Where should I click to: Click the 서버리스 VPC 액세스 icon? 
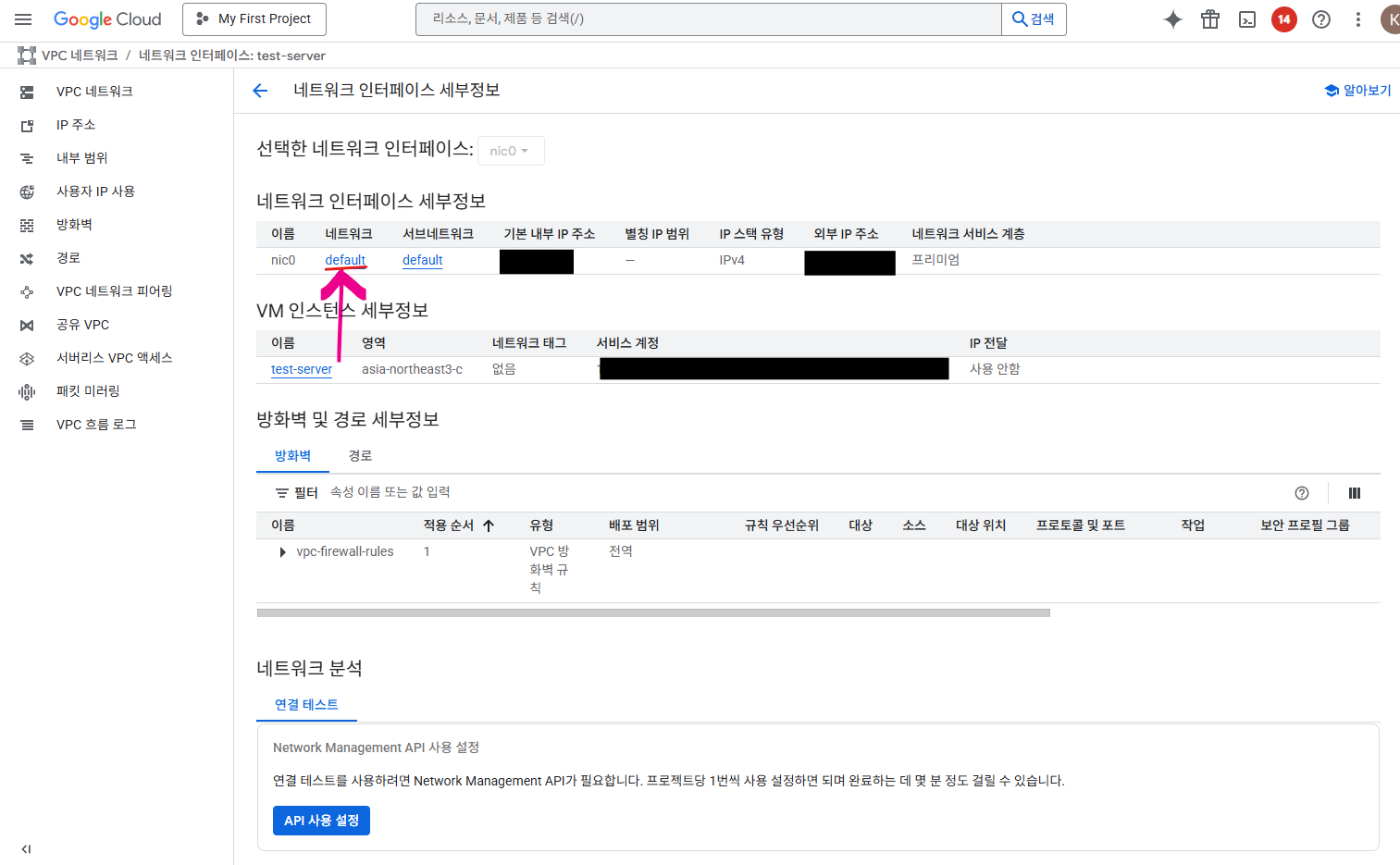(27, 358)
